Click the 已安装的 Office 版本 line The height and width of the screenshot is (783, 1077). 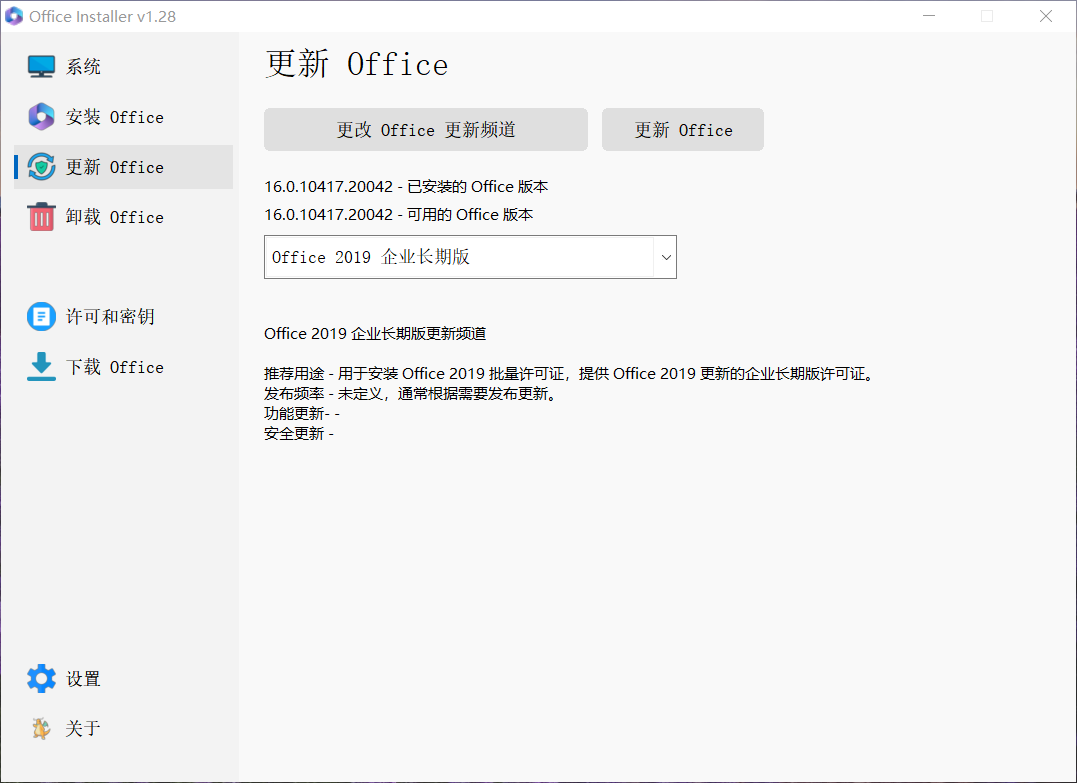coord(406,186)
